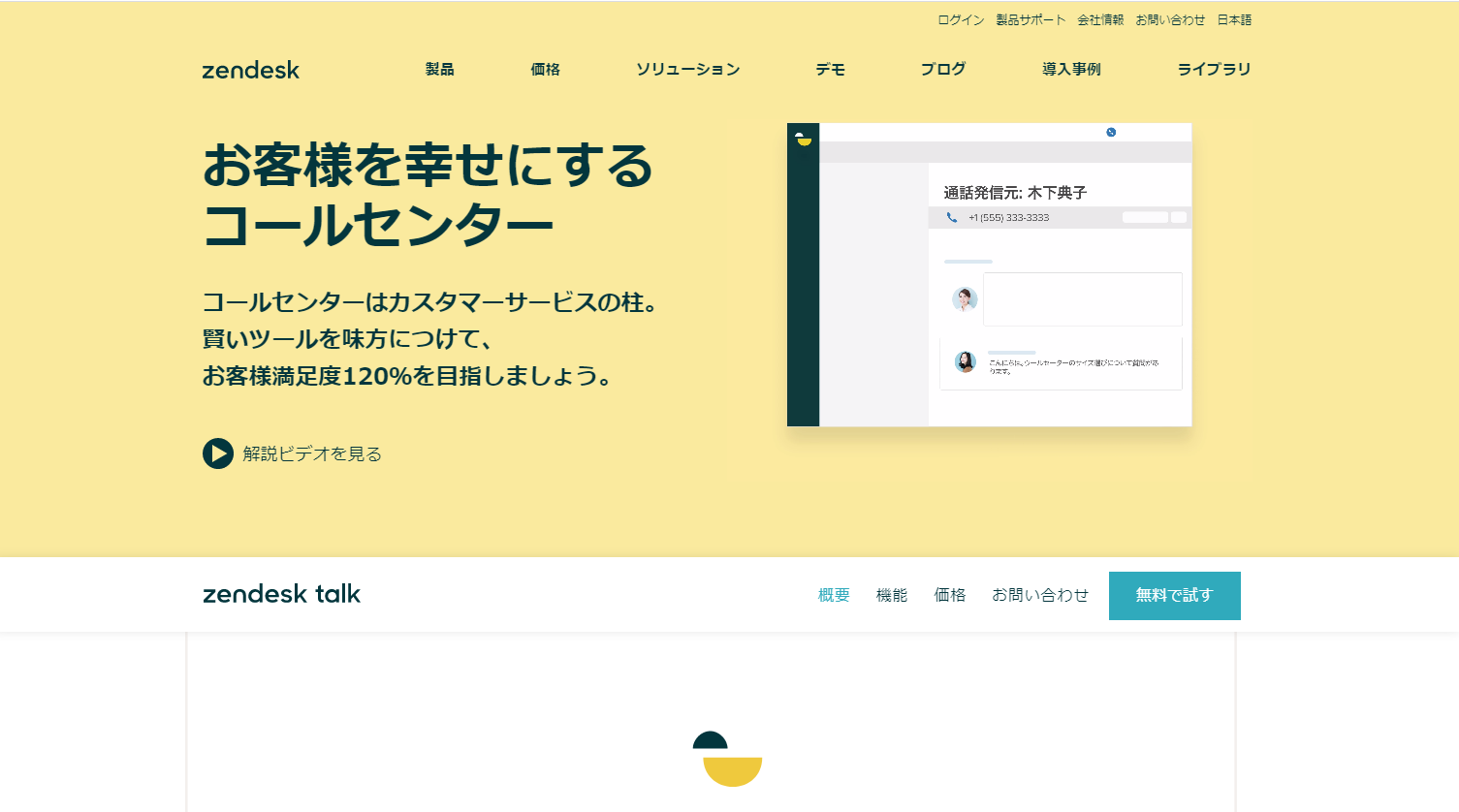
Task: Open 製品サポート link
Action: coord(1031,19)
